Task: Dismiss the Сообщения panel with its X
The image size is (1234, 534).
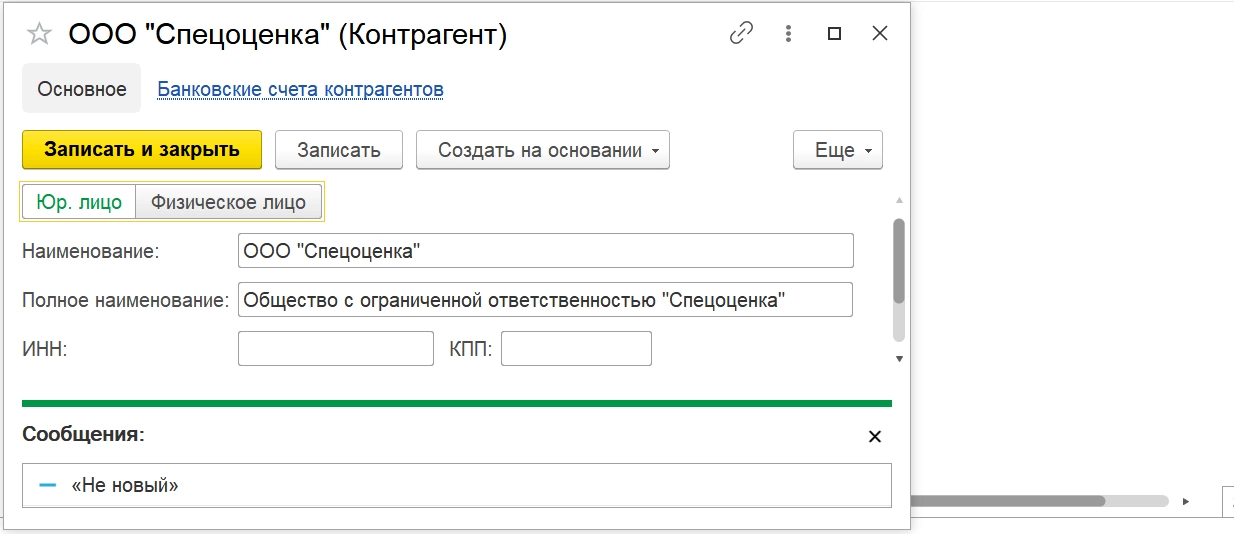Action: point(875,437)
